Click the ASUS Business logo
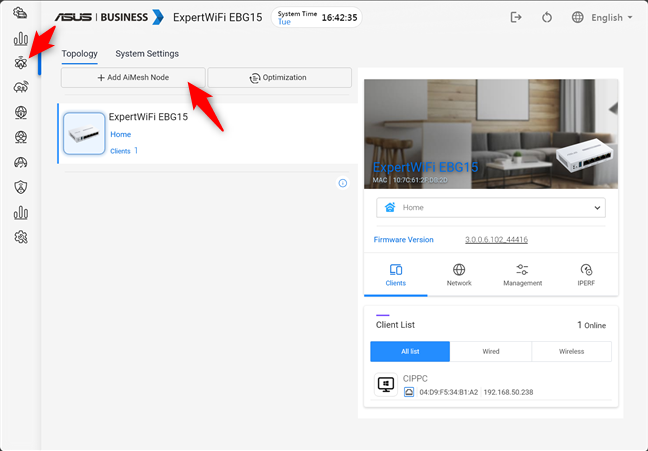This screenshot has height=451, width=648. pyautogui.click(x=110, y=17)
